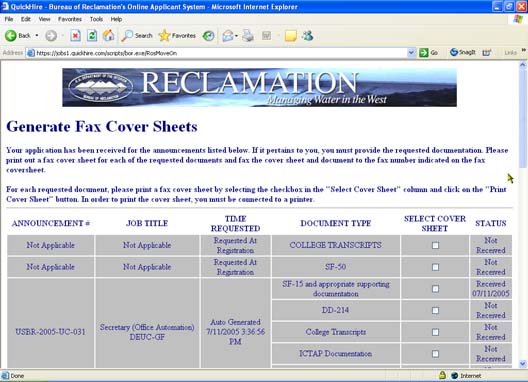Click the Reclamation banner image

[259, 88]
